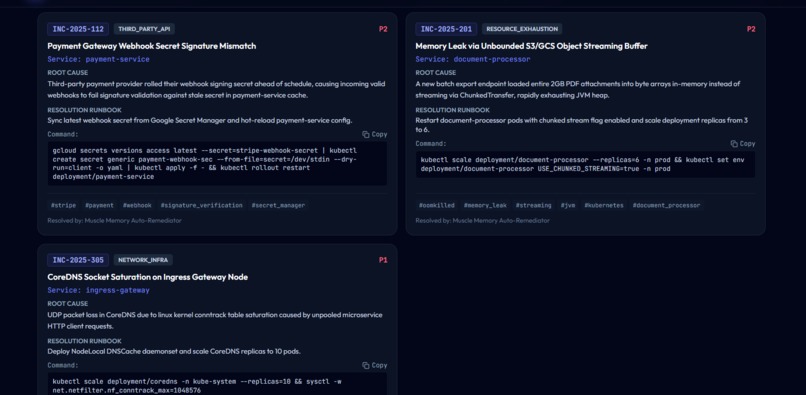Image resolution: width=806 pixels, height=395 pixels.
Task: Click the new batch export endpoint root cause text
Action: pos(578,89)
